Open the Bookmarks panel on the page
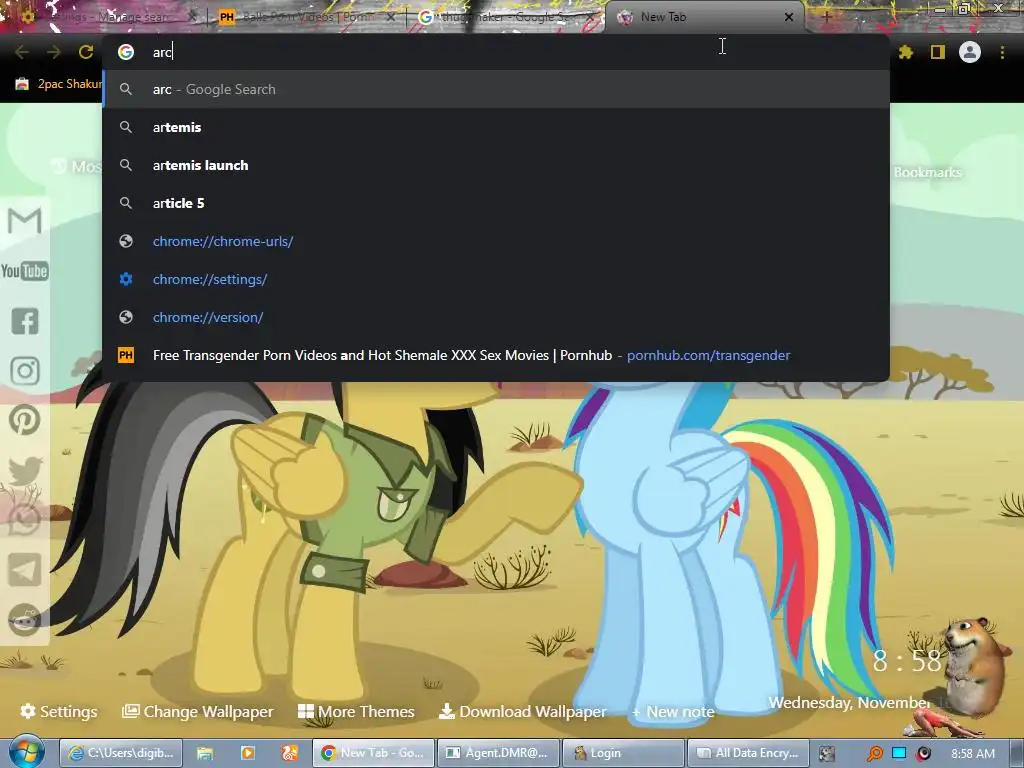This screenshot has width=1024, height=768. pos(927,172)
